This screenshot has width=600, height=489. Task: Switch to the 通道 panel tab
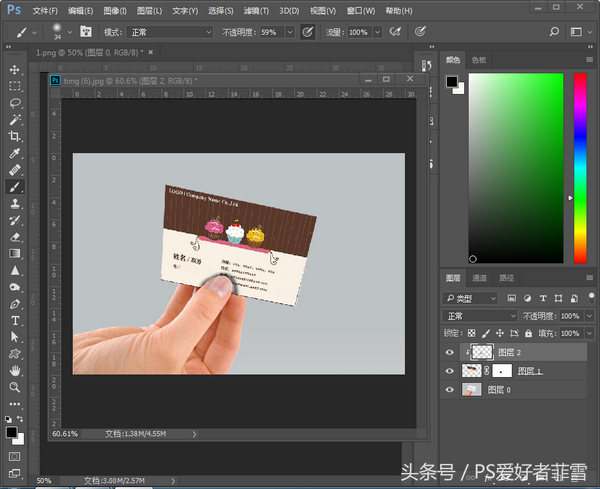(479, 277)
